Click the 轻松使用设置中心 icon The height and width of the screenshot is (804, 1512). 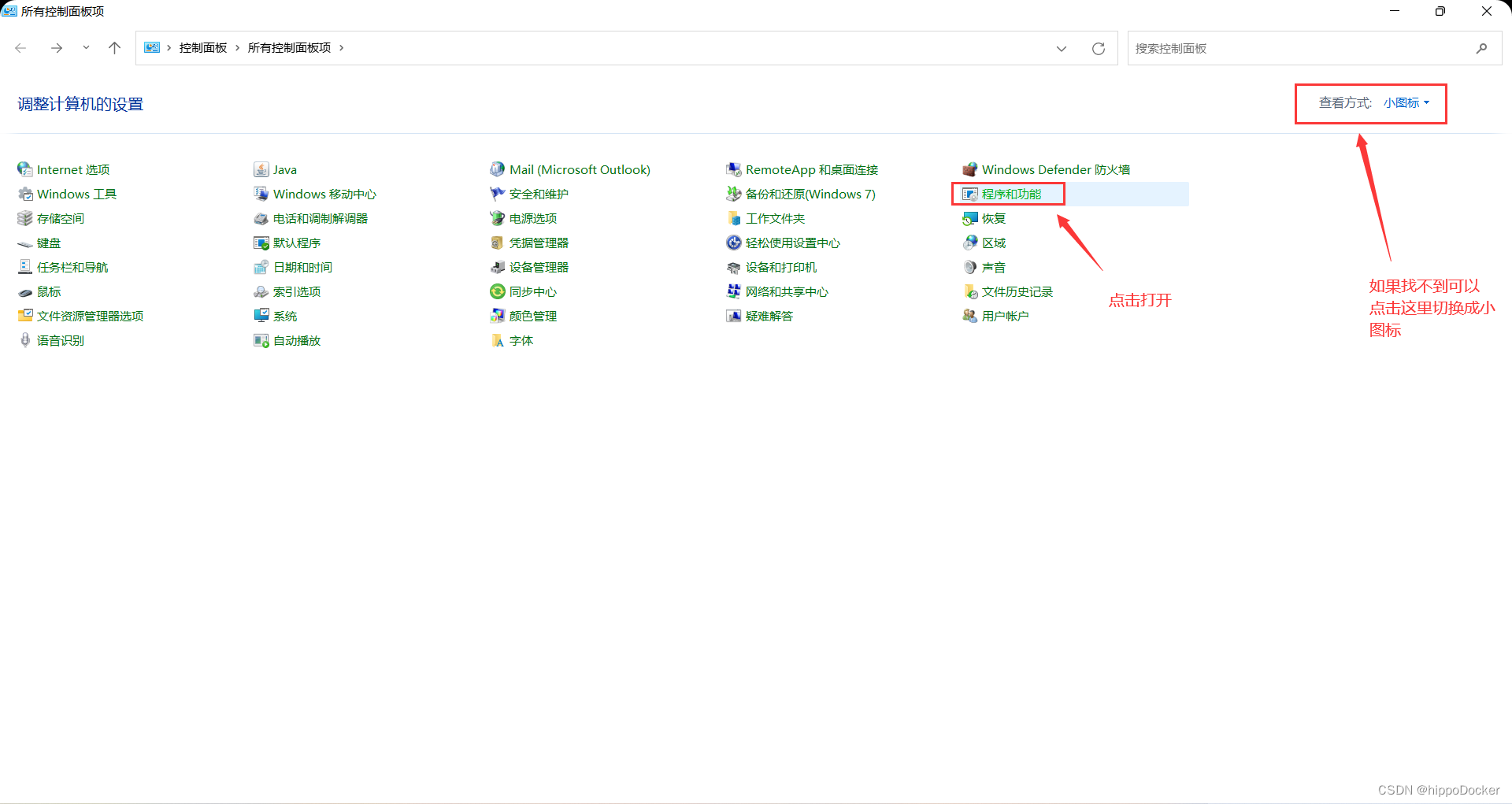pyautogui.click(x=734, y=243)
